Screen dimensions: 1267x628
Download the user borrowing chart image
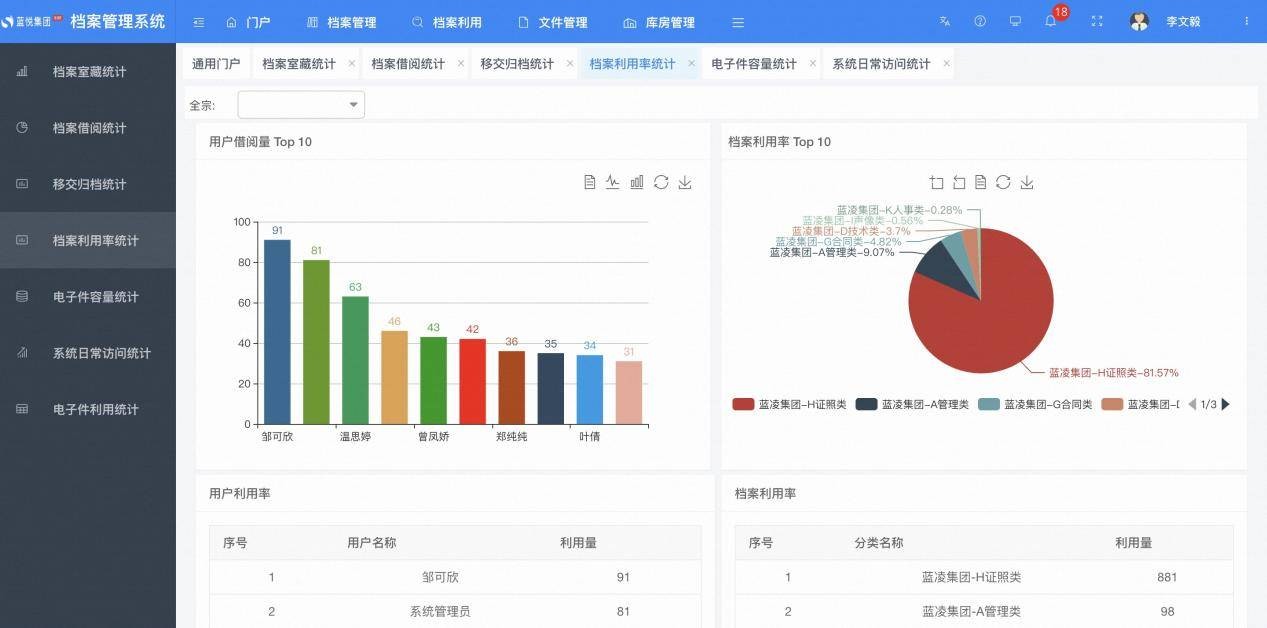point(685,182)
